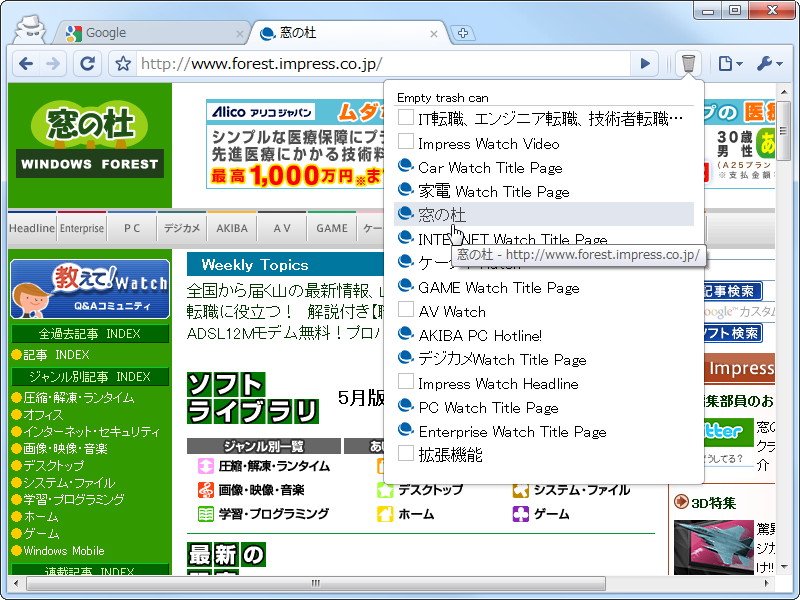800x600 pixels.
Task: Open the page actions document icon
Action: [x=725, y=62]
